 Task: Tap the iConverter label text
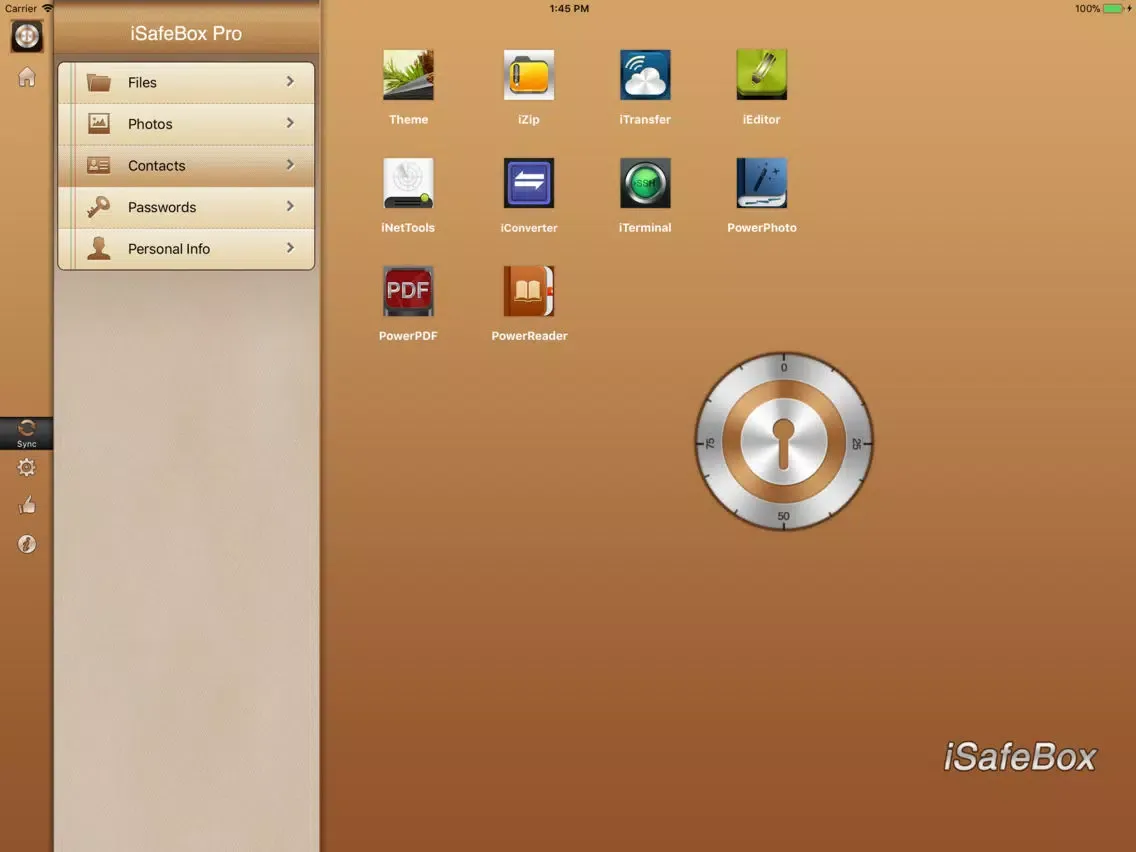pyautogui.click(x=529, y=228)
